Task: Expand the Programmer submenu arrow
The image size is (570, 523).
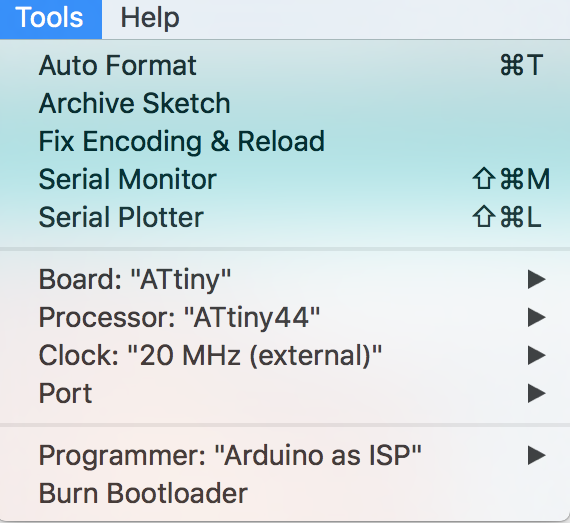Action: [x=536, y=455]
